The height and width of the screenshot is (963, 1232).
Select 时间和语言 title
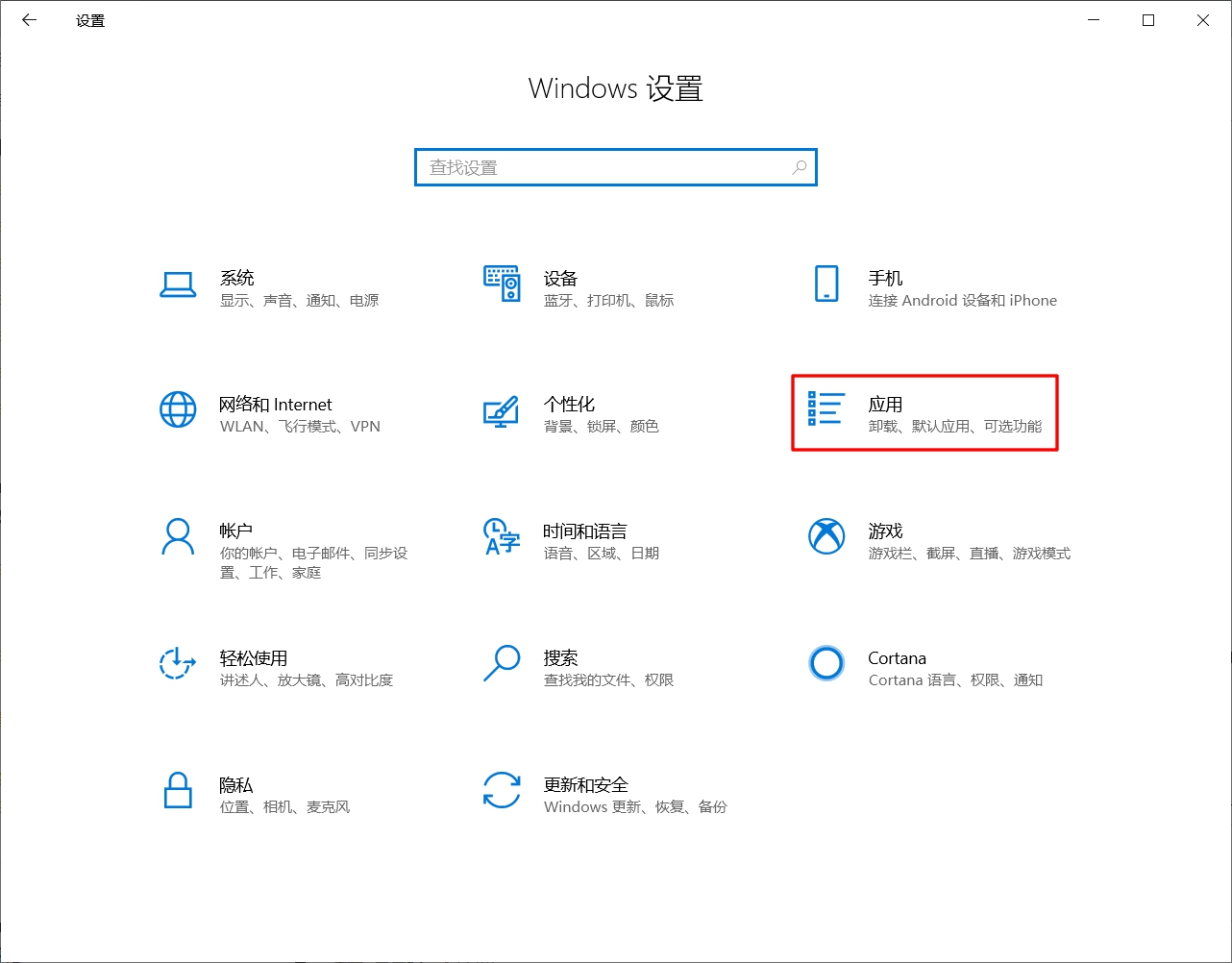point(585,531)
